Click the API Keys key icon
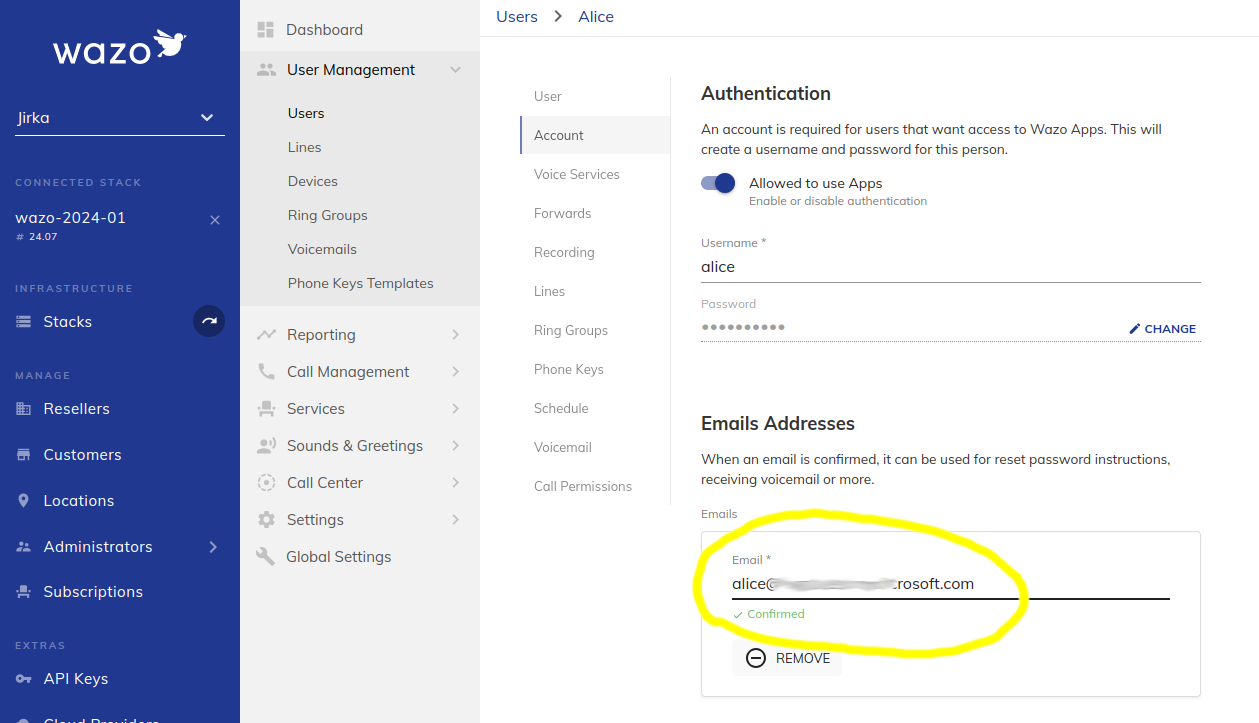 24,679
